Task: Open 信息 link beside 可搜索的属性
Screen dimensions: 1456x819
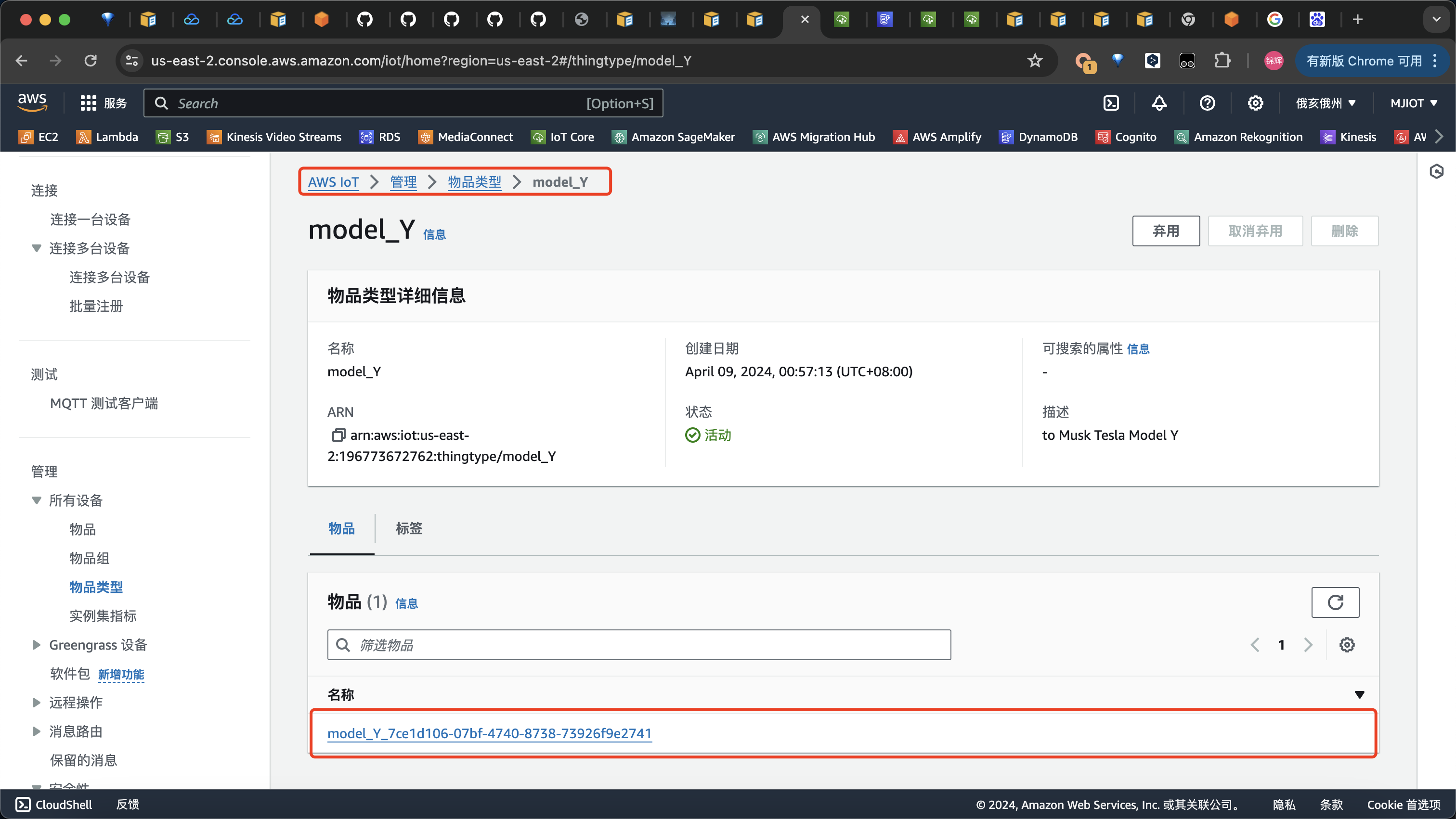Action: coord(1138,349)
